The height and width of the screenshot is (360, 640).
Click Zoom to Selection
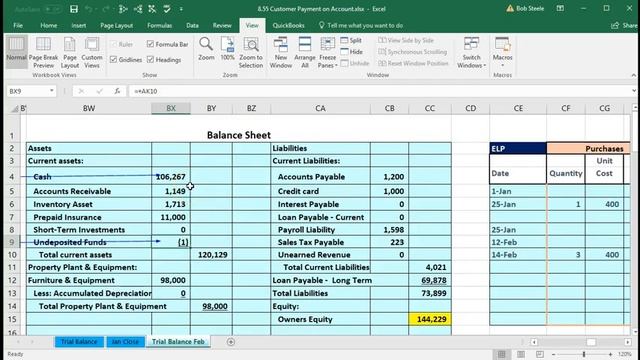point(251,52)
